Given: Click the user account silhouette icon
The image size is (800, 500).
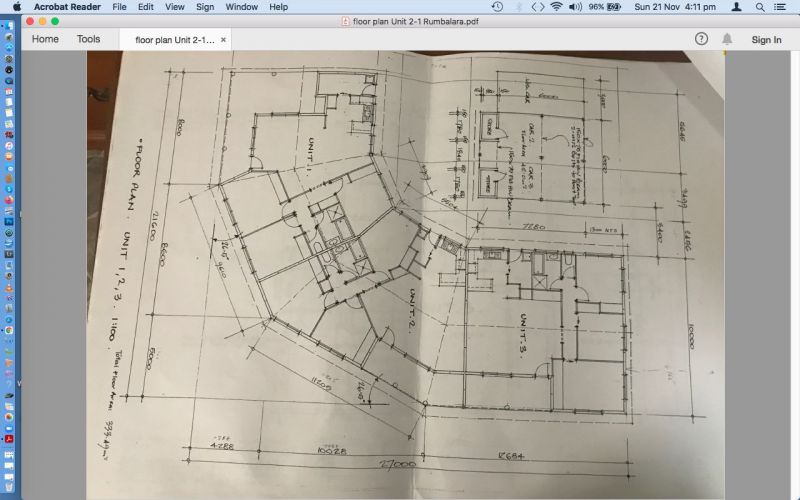Looking at the screenshot, I should [x=737, y=7].
